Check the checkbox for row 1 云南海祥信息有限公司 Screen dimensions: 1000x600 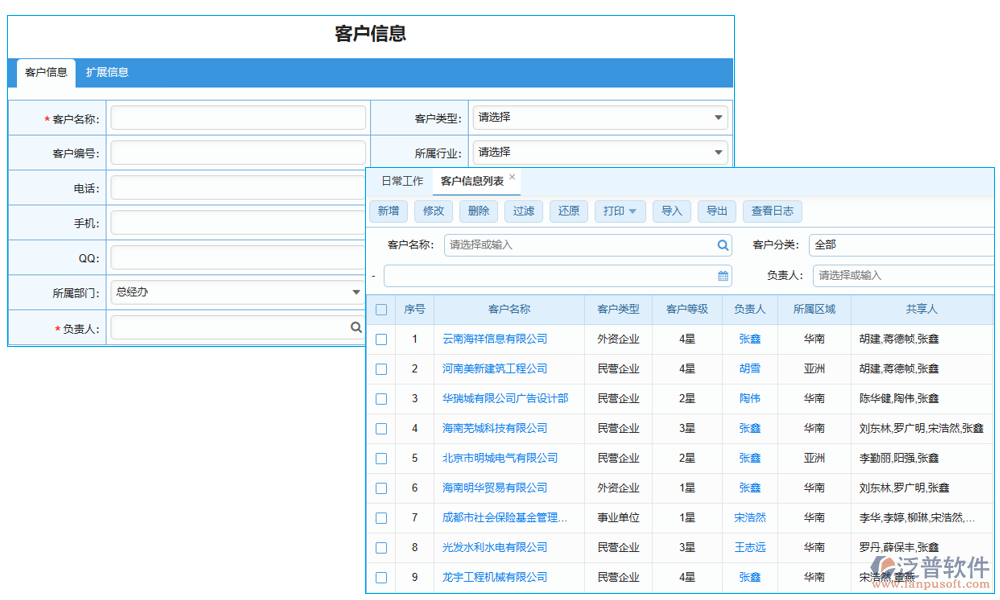click(381, 339)
